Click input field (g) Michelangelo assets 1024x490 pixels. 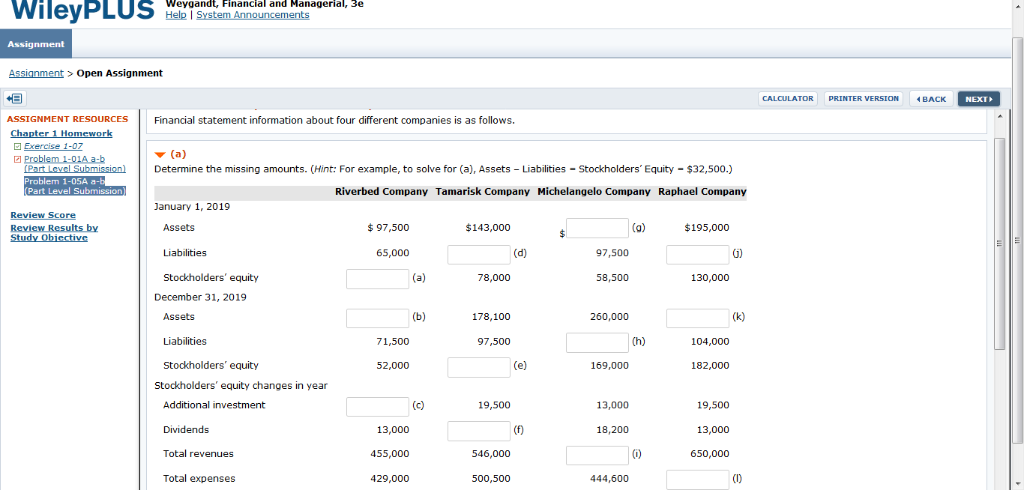coord(598,228)
